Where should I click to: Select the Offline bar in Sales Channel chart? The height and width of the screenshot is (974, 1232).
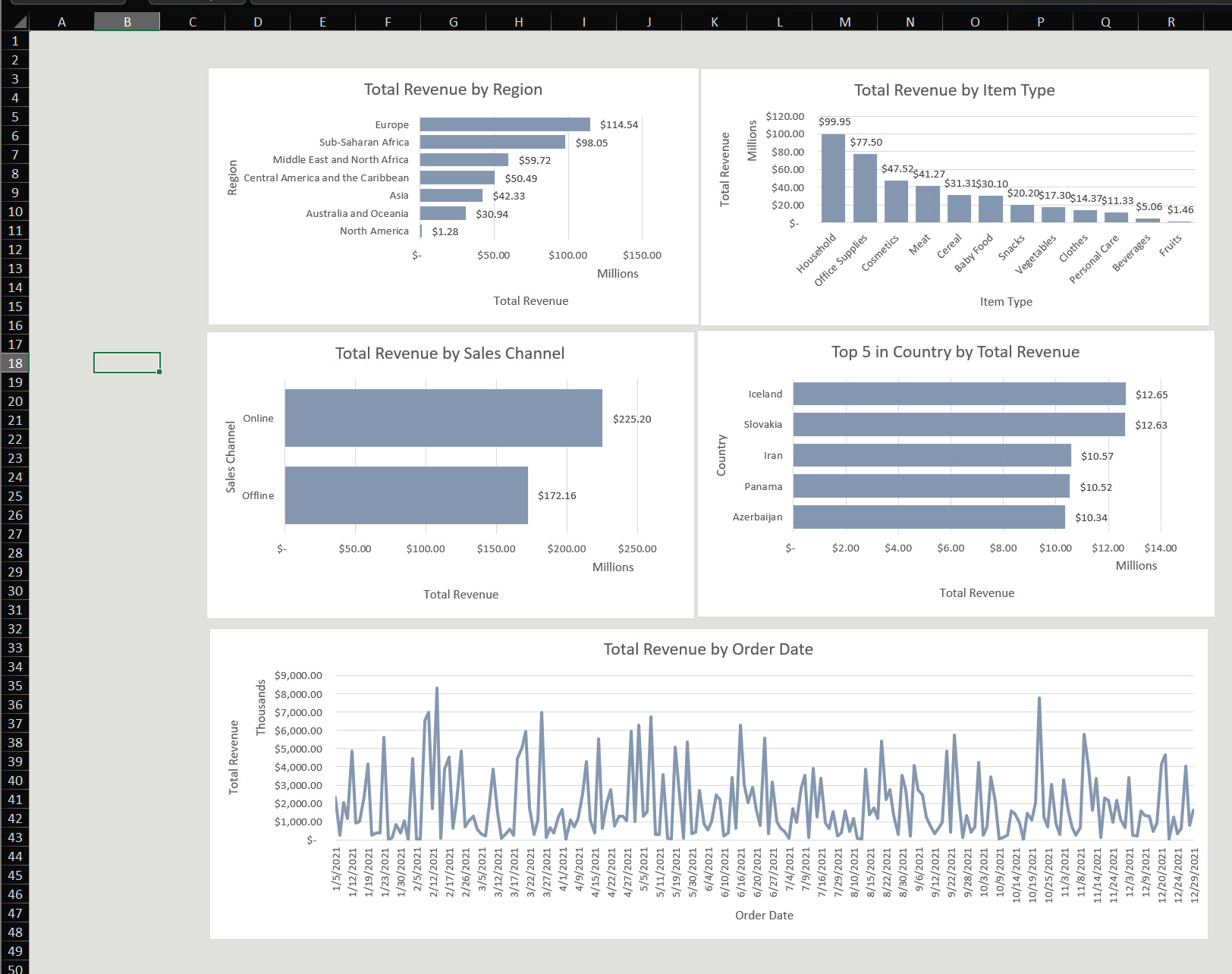(407, 495)
